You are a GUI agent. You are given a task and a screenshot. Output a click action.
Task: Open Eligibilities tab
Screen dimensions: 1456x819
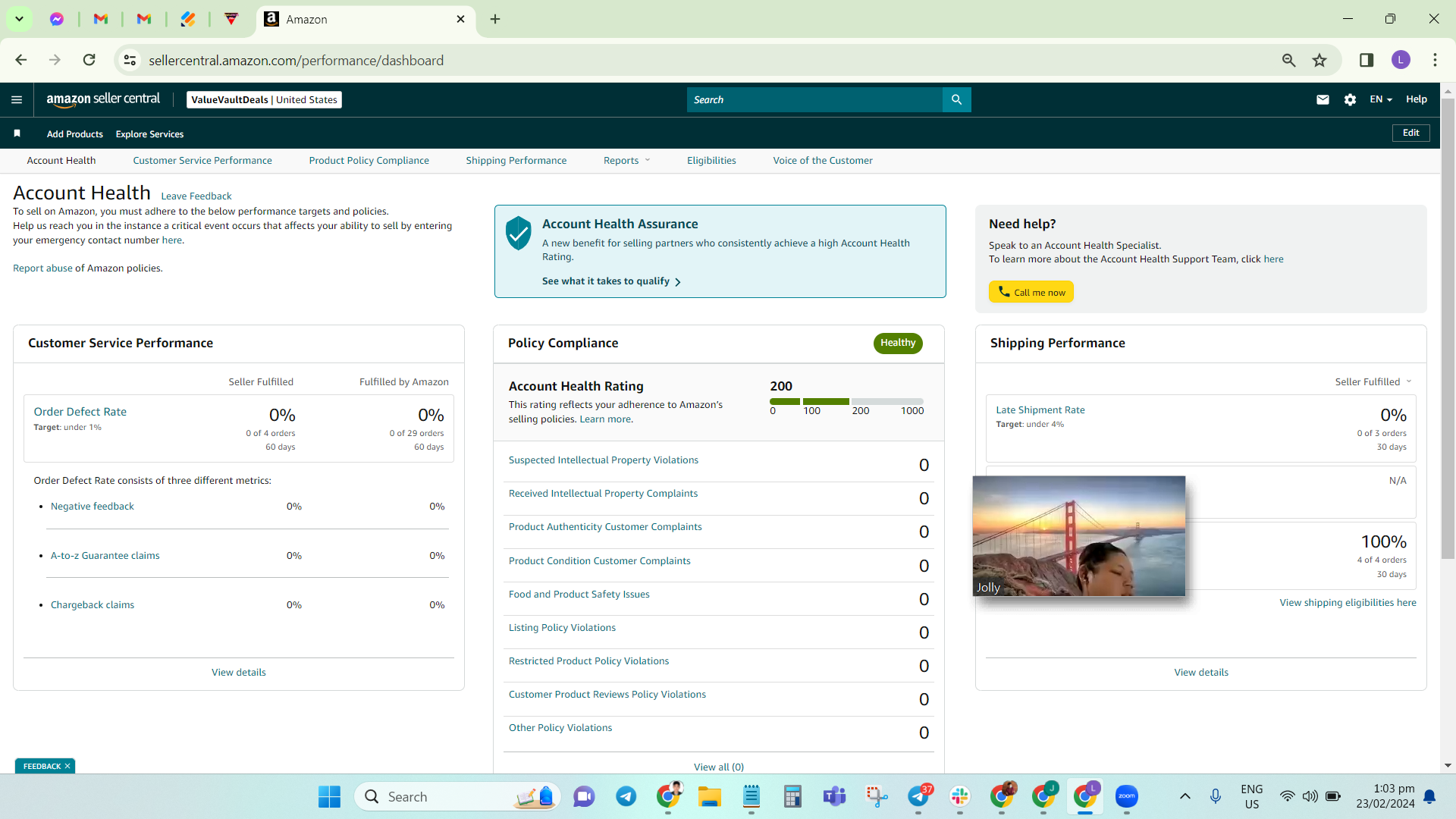711,160
